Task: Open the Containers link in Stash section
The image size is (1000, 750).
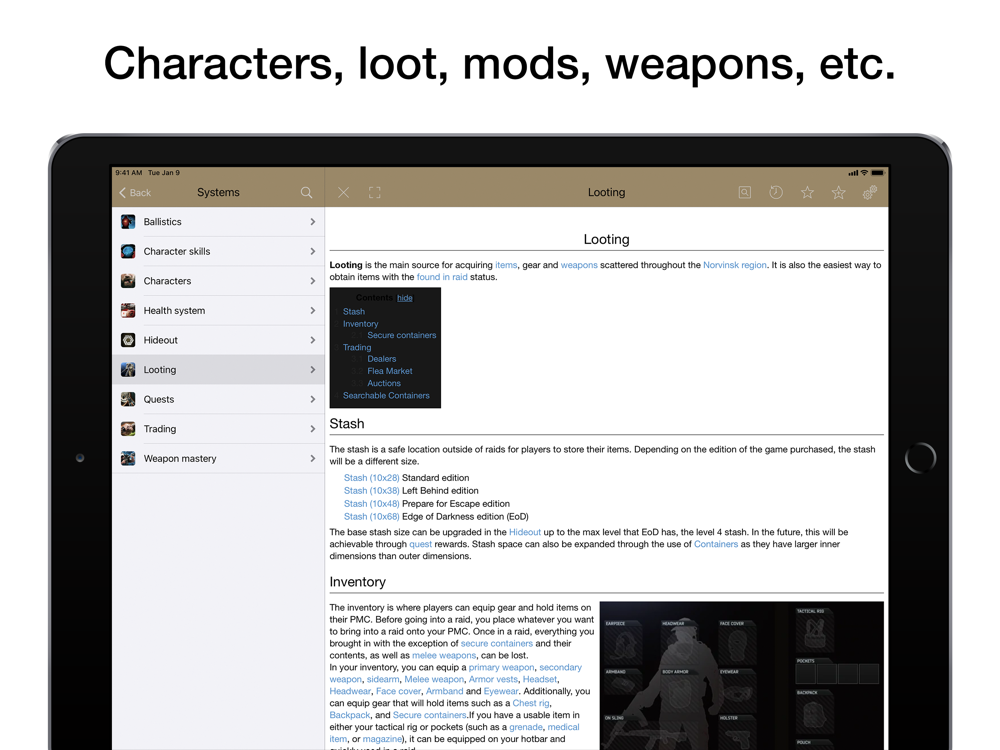Action: click(x=716, y=544)
